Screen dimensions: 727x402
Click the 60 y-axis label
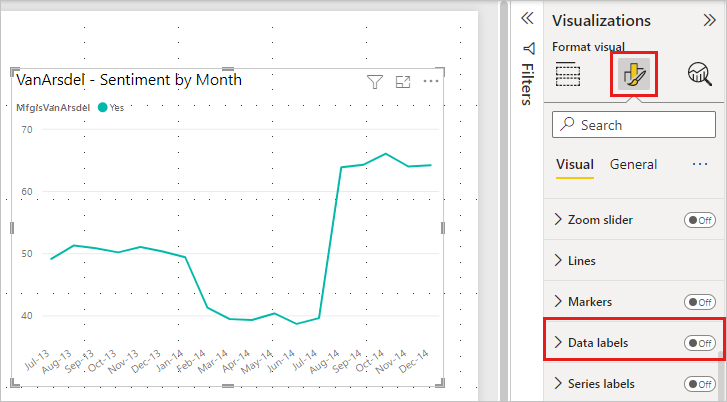[x=27, y=191]
